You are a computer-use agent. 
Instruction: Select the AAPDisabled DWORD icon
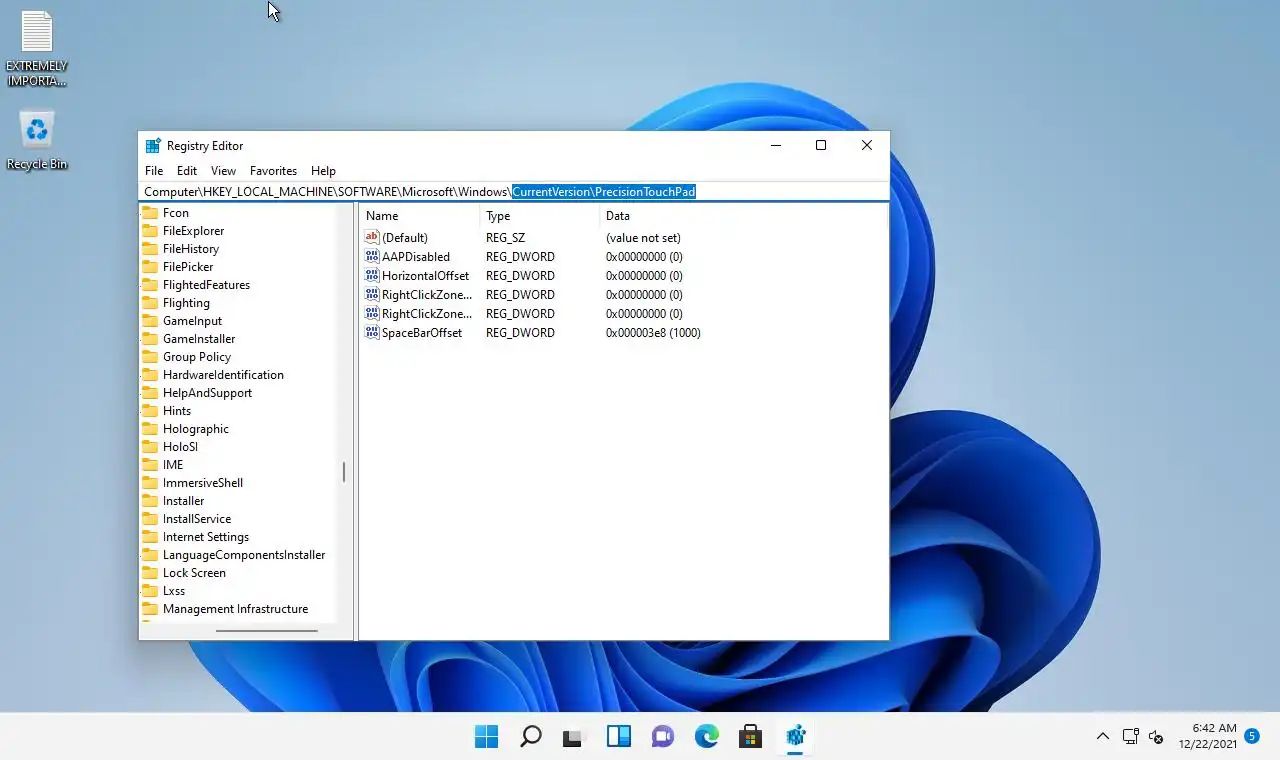pyautogui.click(x=372, y=257)
